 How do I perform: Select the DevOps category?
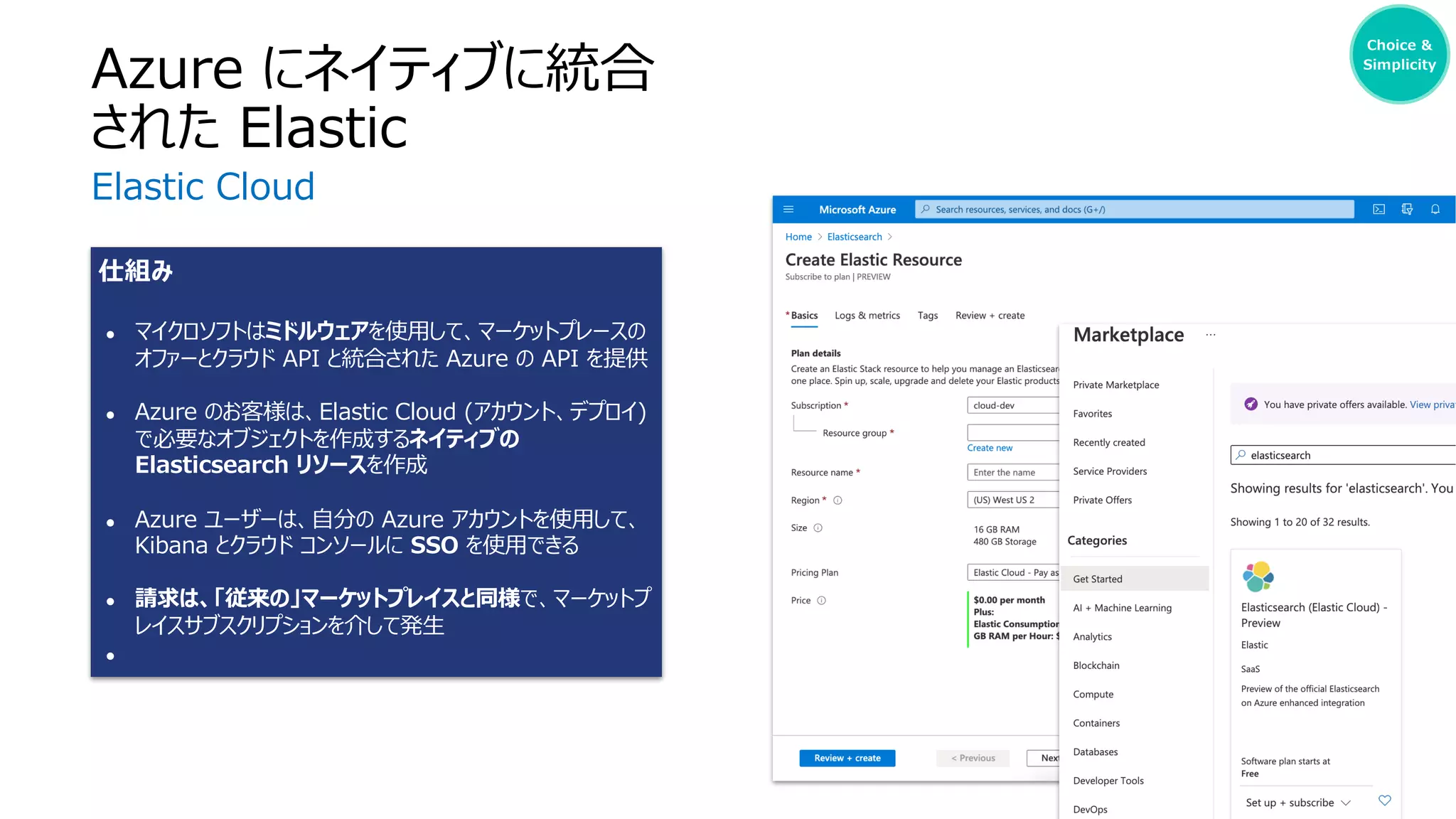(x=1090, y=810)
